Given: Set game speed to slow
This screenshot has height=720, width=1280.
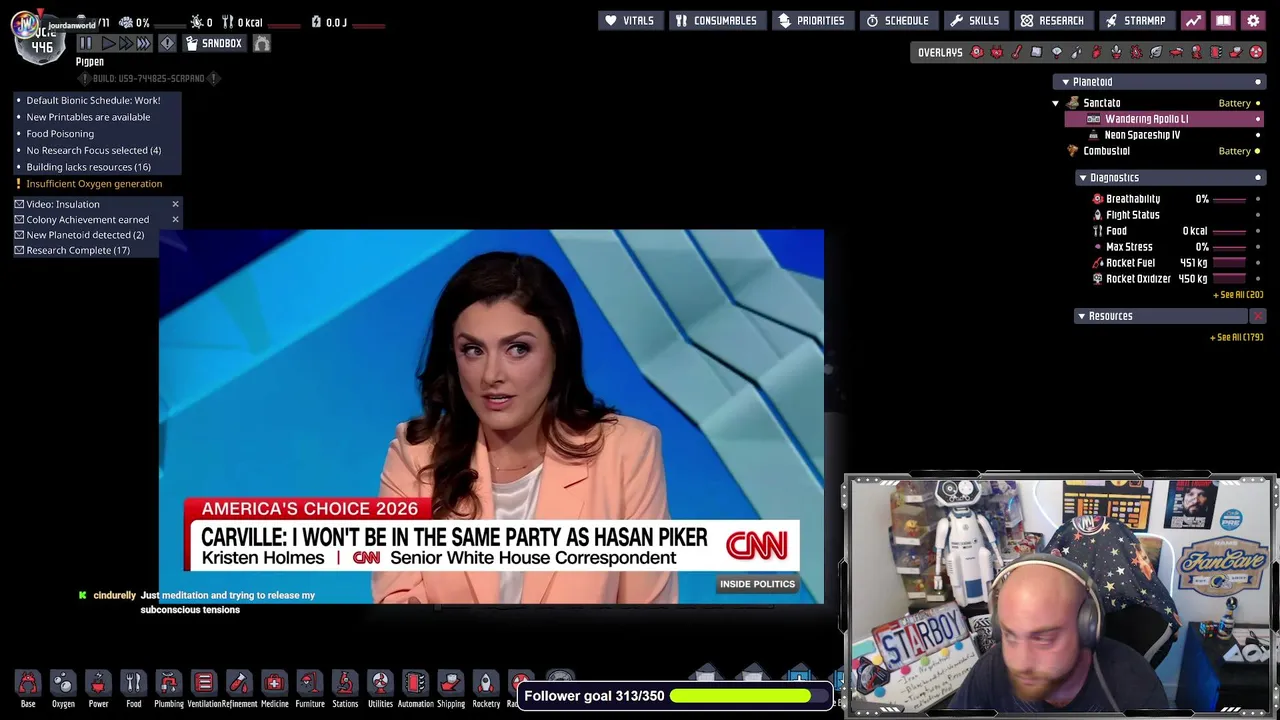Looking at the screenshot, I should (108, 43).
